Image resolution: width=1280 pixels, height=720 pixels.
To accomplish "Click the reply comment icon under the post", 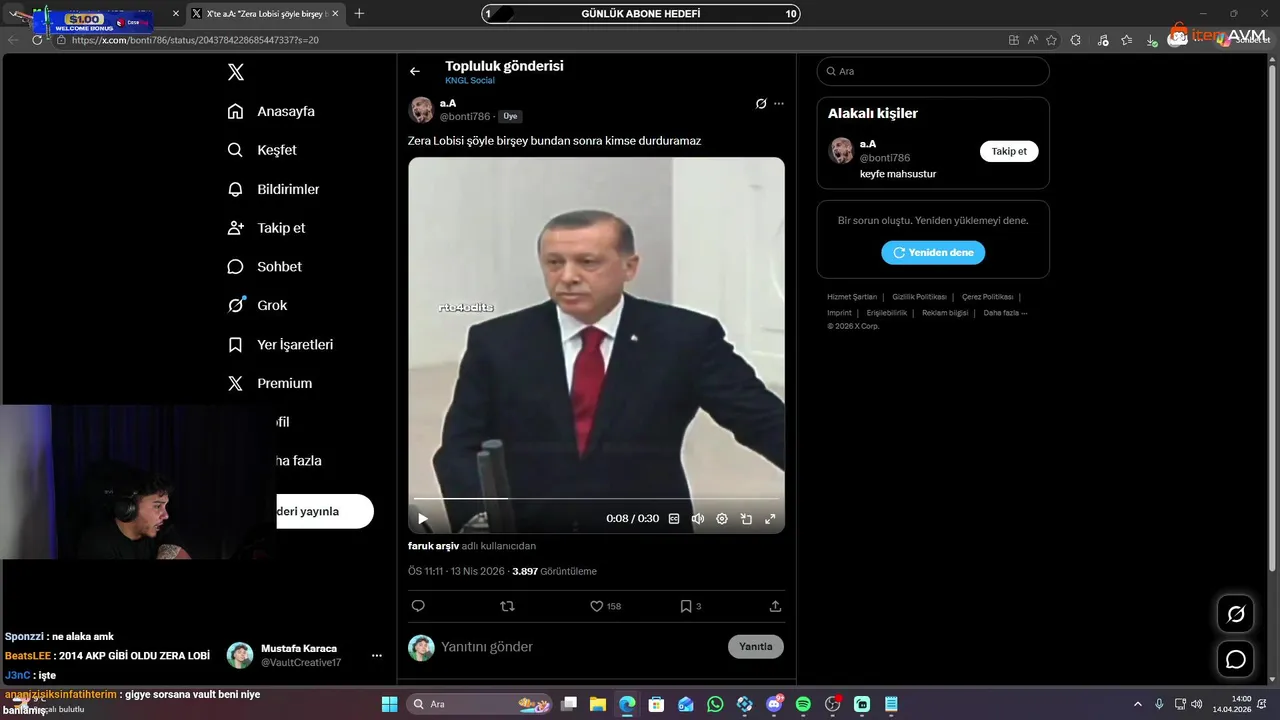I will tap(418, 606).
